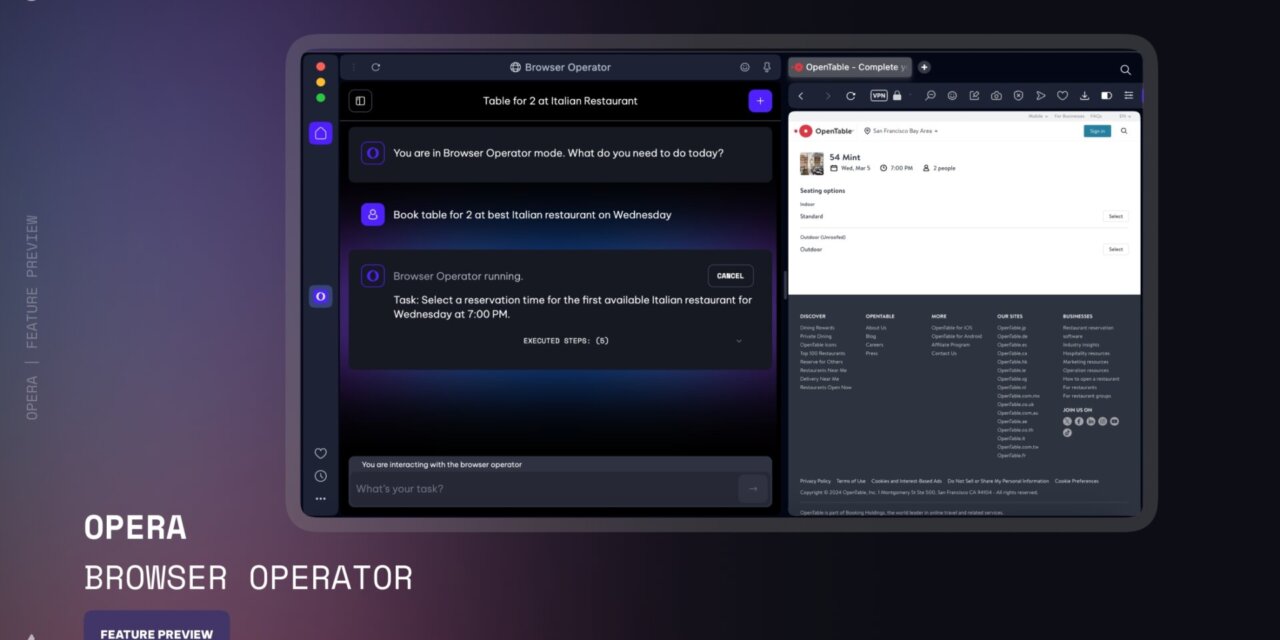Reload the OpenTable page
Viewport: 1280px width, 640px height.
850,96
